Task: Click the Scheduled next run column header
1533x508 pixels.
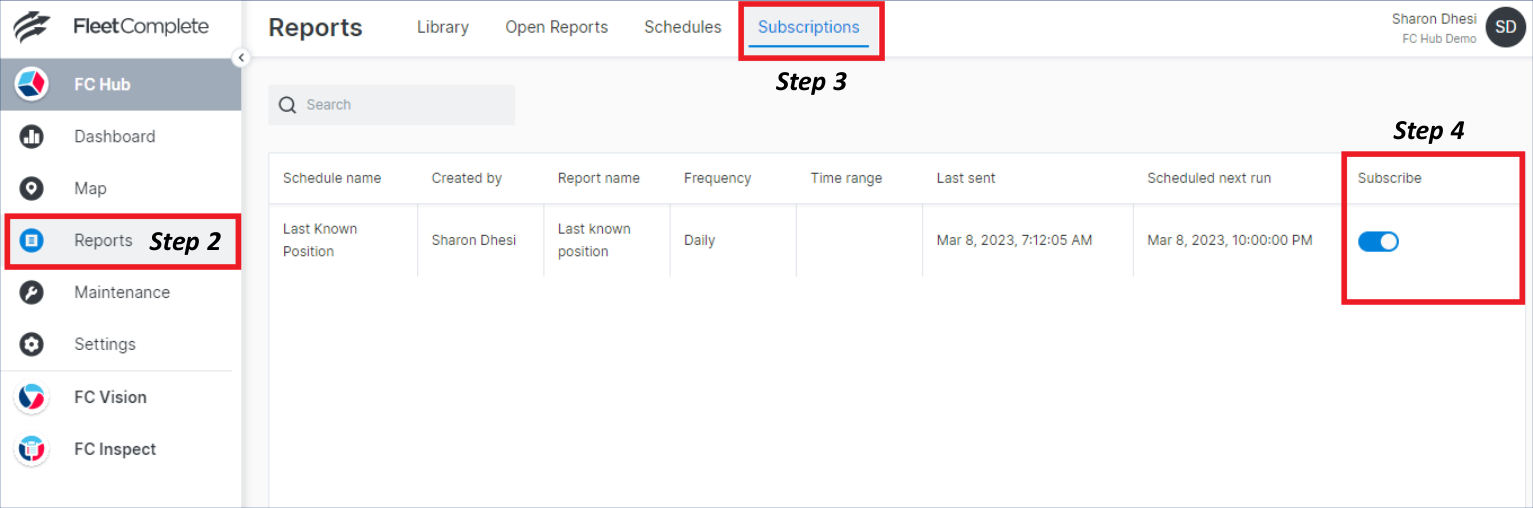Action: click(1209, 178)
